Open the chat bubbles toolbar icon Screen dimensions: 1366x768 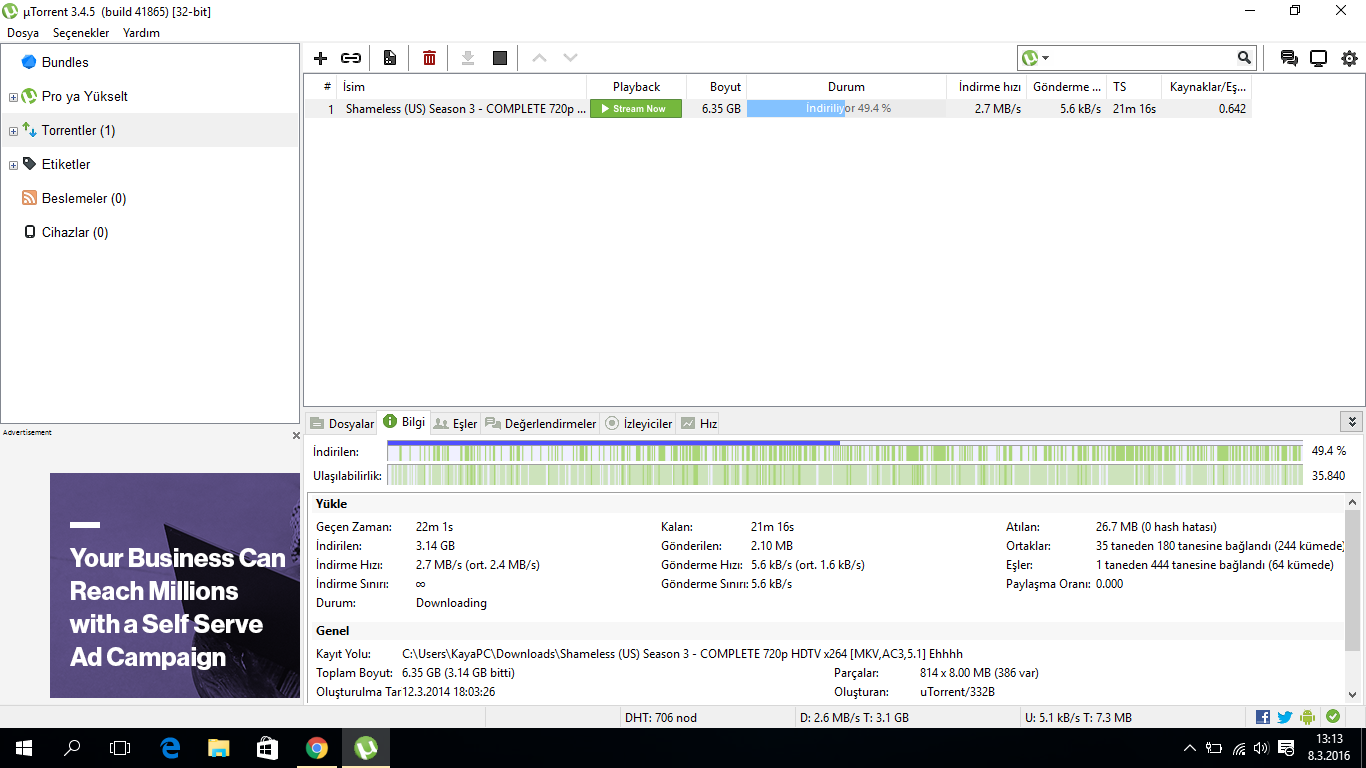pos(1289,58)
